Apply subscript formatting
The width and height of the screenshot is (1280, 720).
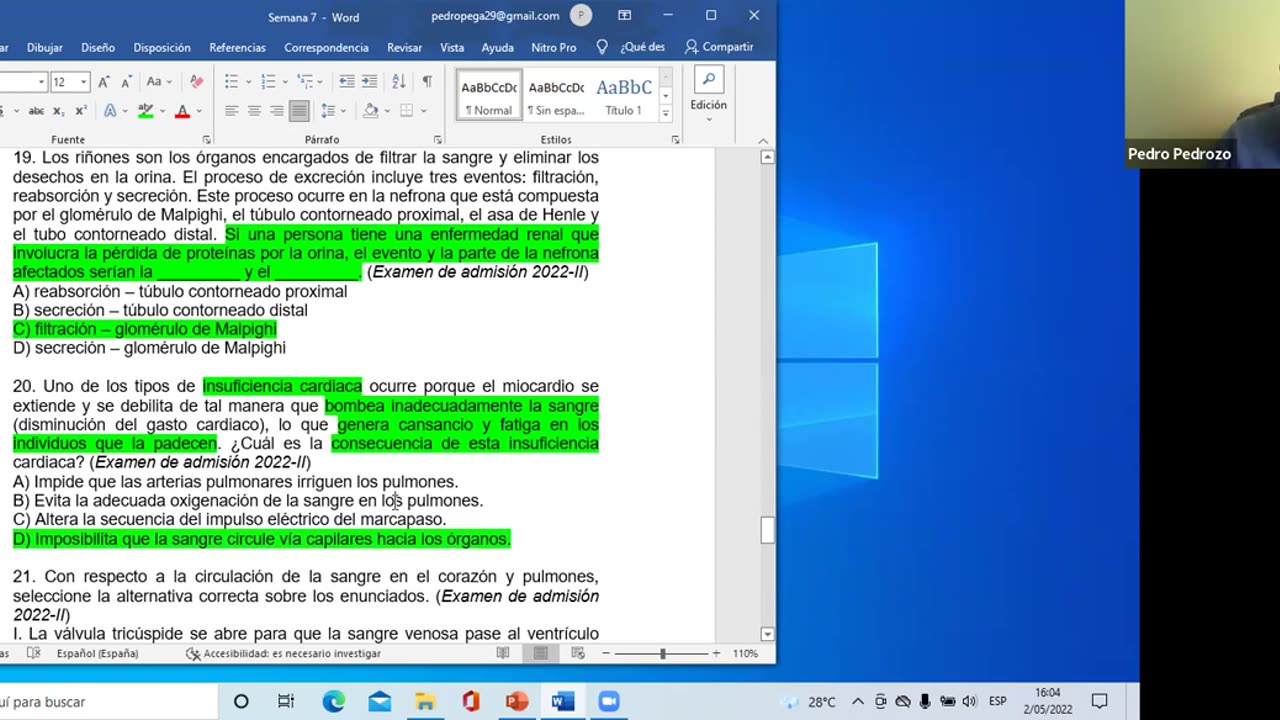(x=58, y=111)
